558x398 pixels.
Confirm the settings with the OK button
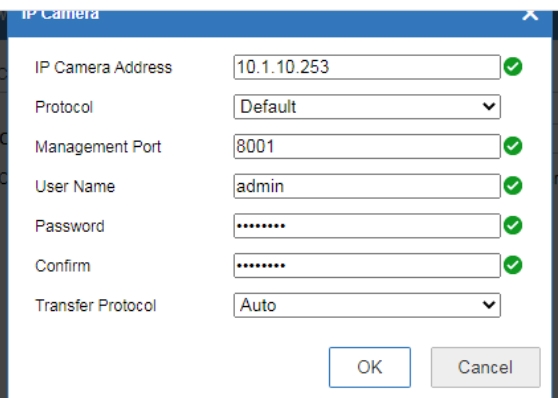point(370,367)
